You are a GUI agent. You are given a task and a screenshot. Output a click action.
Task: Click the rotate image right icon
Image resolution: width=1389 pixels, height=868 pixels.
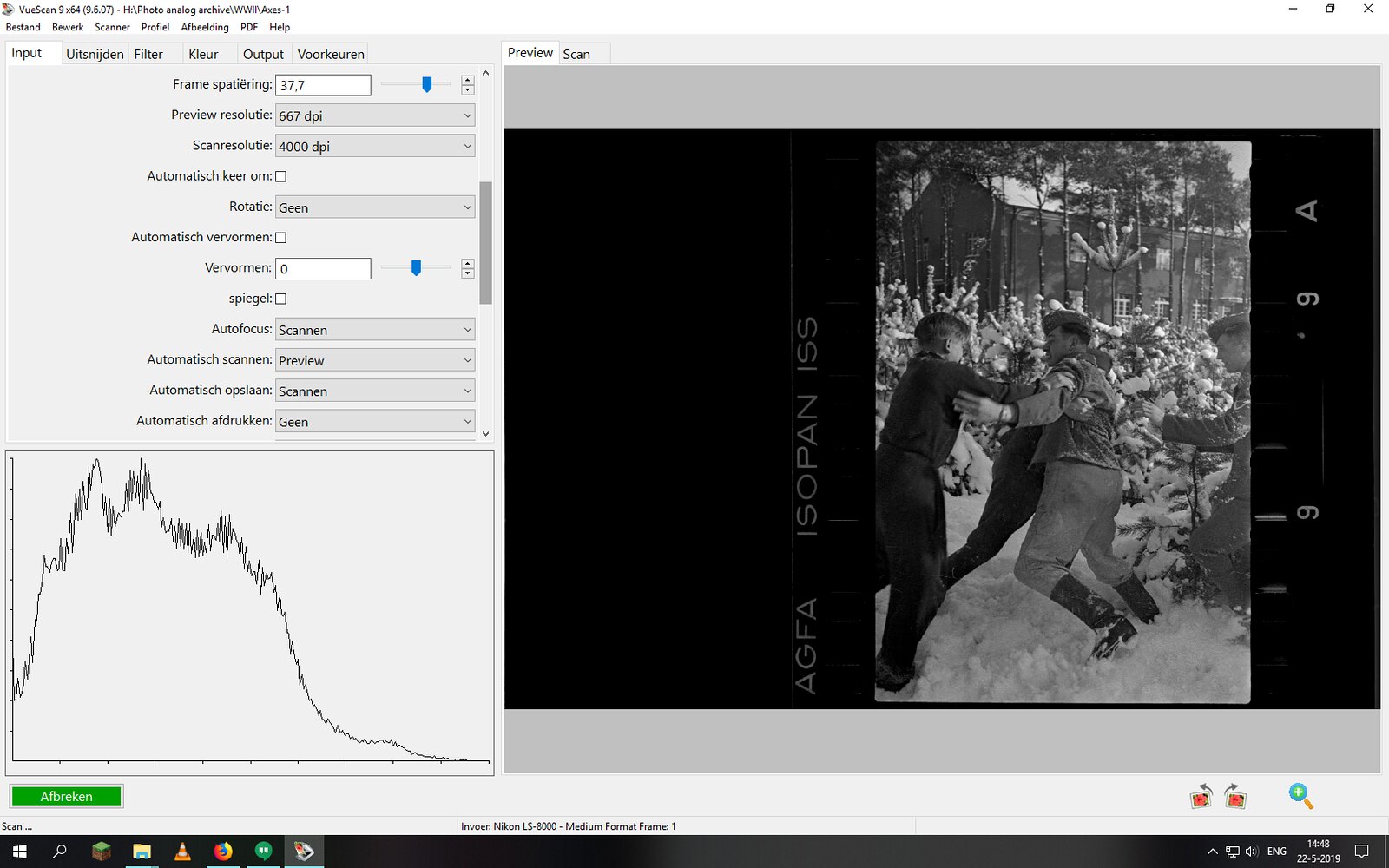pyautogui.click(x=1235, y=796)
